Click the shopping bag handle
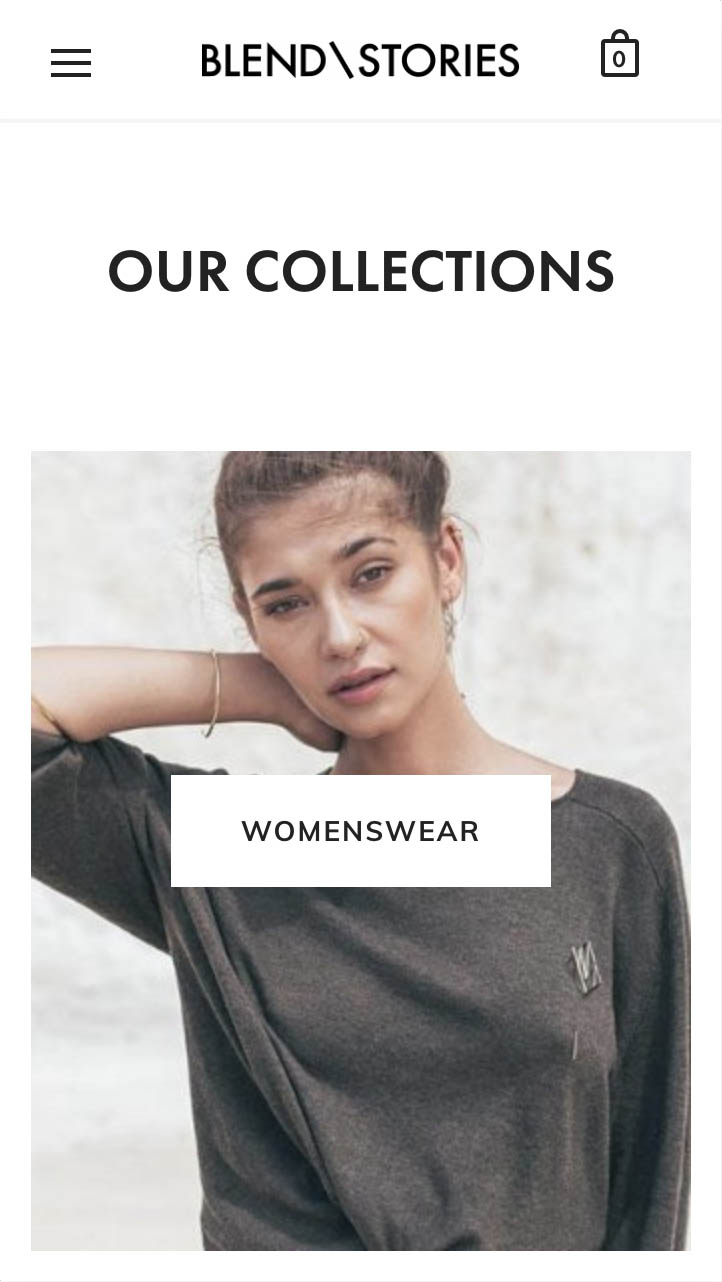 pyautogui.click(x=619, y=37)
